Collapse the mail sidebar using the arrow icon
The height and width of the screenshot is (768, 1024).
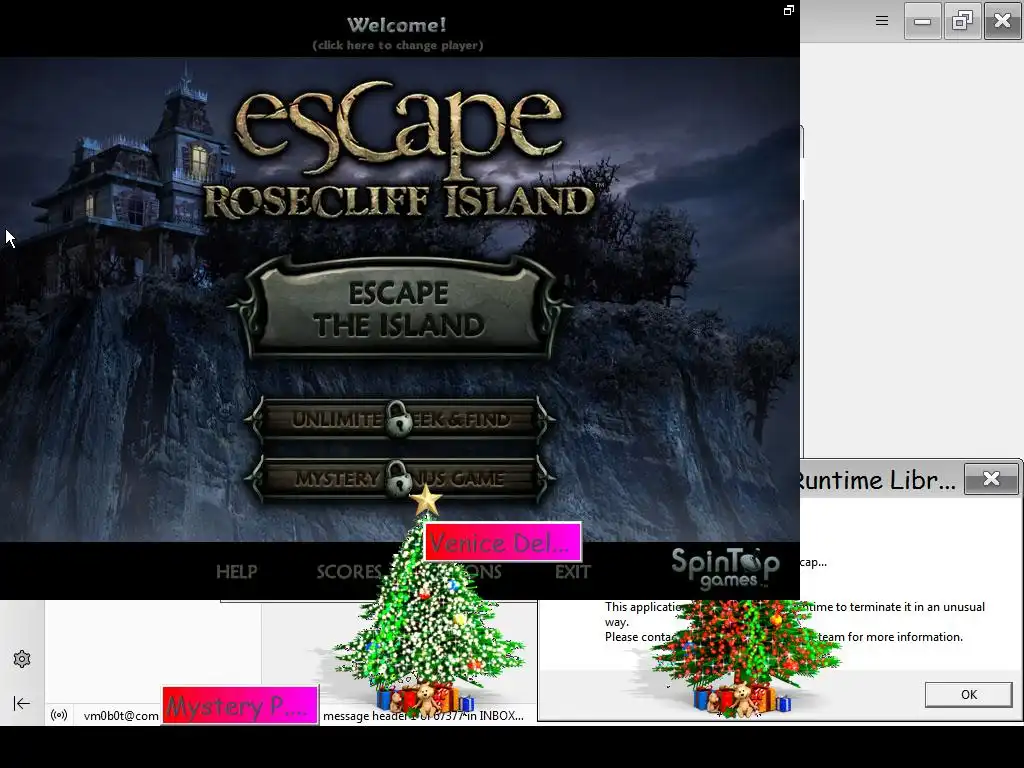coord(22,703)
